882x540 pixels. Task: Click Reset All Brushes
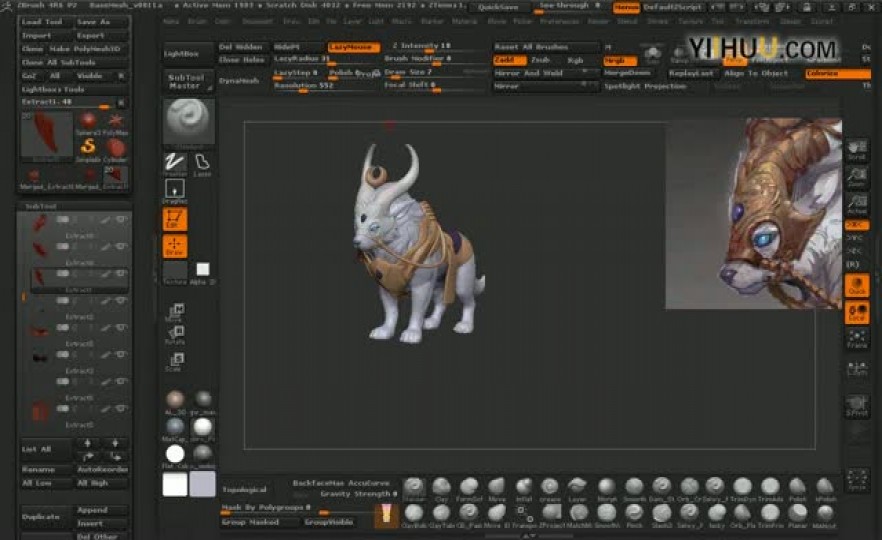pos(546,47)
